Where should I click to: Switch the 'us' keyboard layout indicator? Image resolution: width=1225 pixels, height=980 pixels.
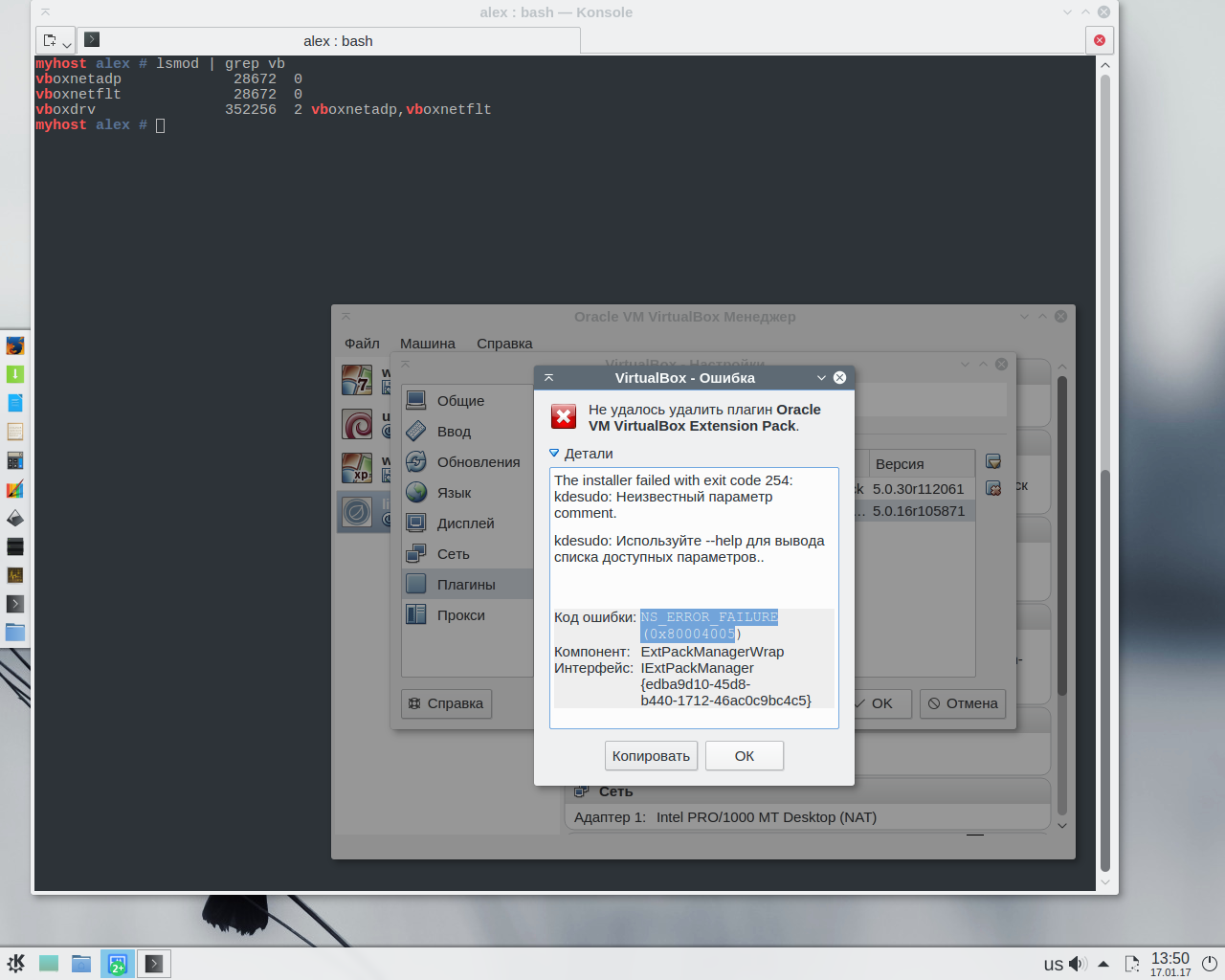[1054, 965]
